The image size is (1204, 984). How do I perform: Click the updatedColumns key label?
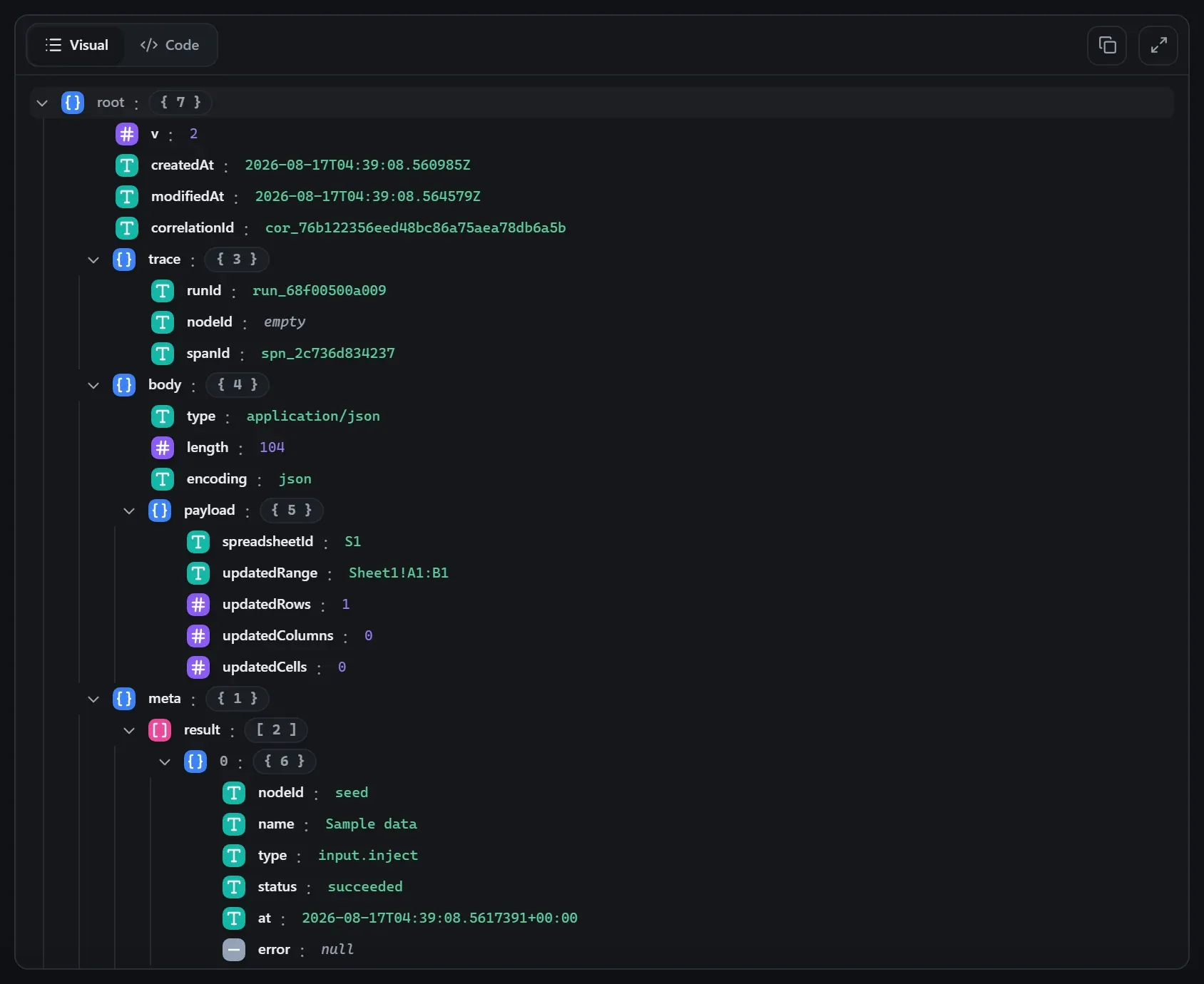(x=278, y=636)
